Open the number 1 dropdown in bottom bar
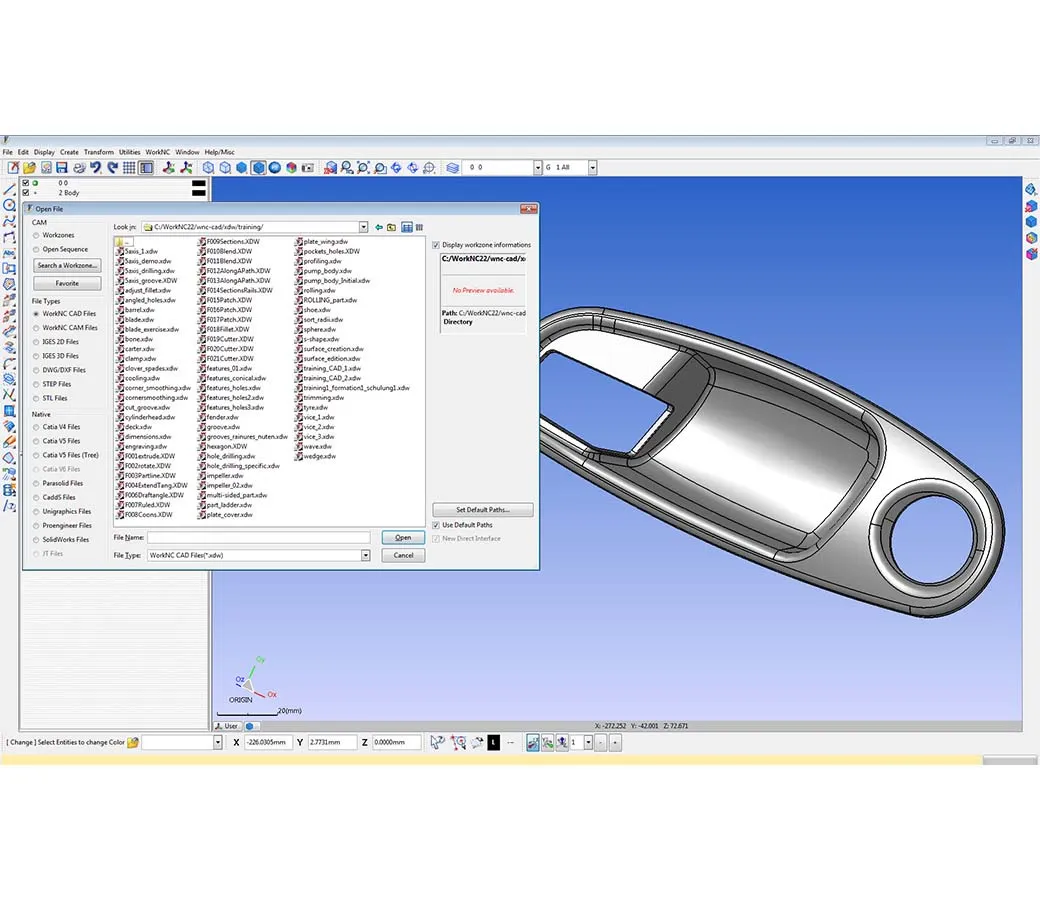1040x900 pixels. (x=588, y=743)
